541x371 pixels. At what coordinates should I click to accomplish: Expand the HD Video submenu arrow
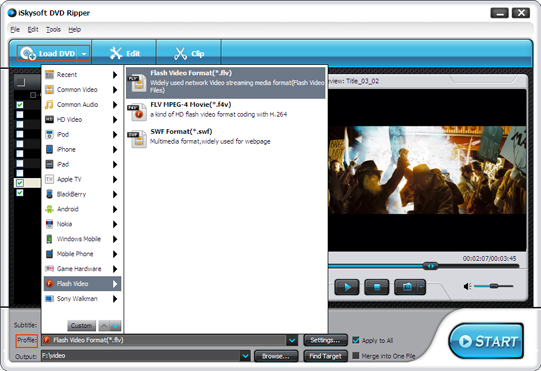pyautogui.click(x=115, y=120)
